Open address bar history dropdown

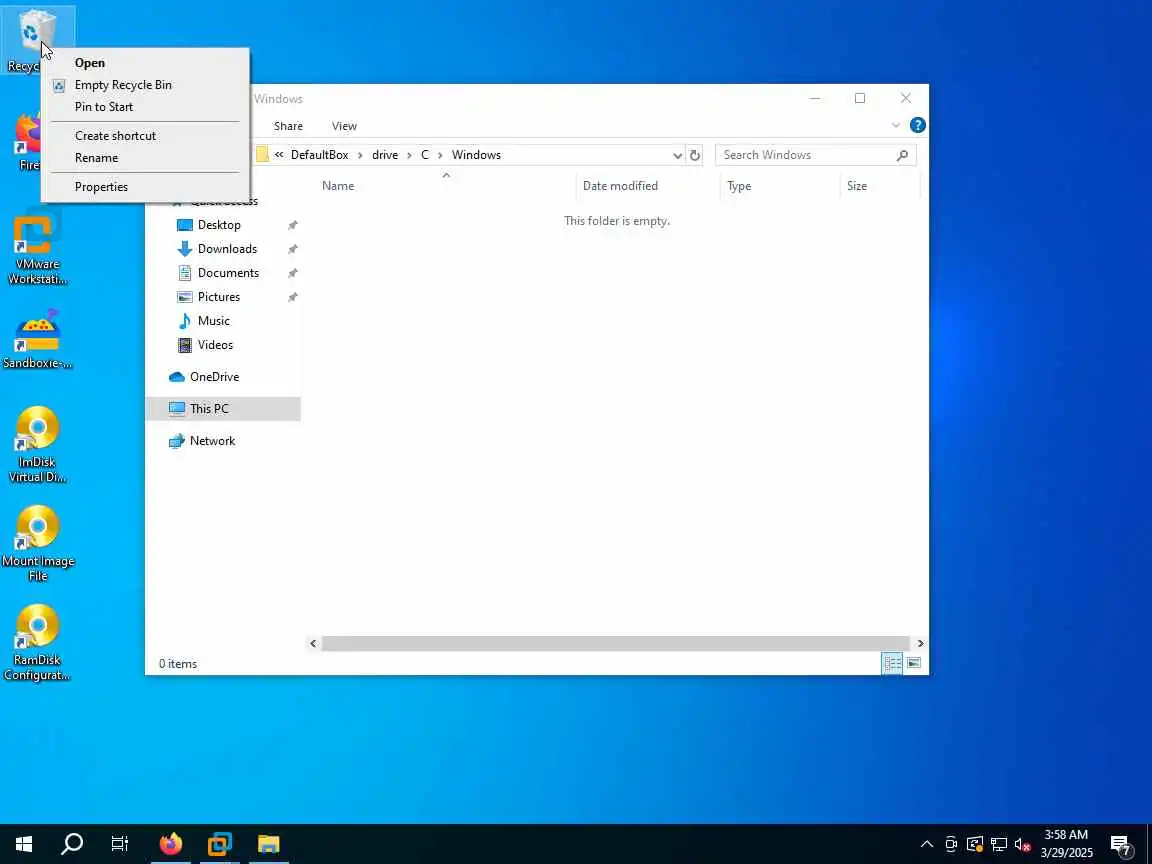coord(677,155)
